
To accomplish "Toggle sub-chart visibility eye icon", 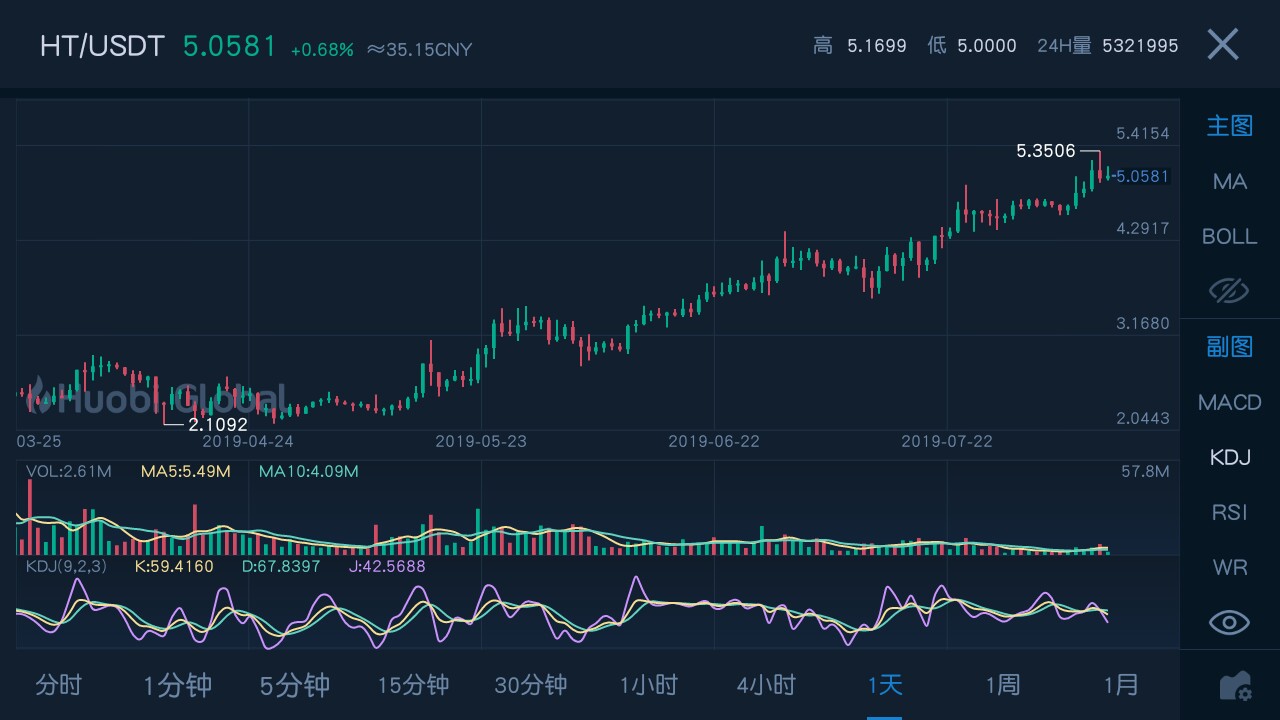I will [x=1229, y=622].
